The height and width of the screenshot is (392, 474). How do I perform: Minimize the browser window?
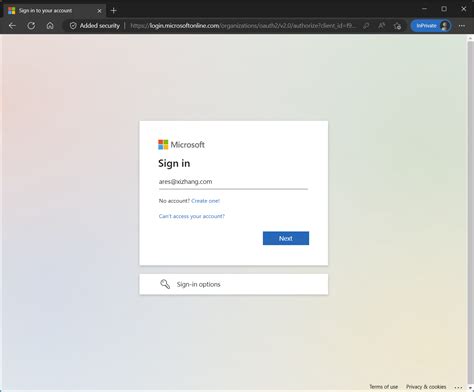pyautogui.click(x=424, y=9)
